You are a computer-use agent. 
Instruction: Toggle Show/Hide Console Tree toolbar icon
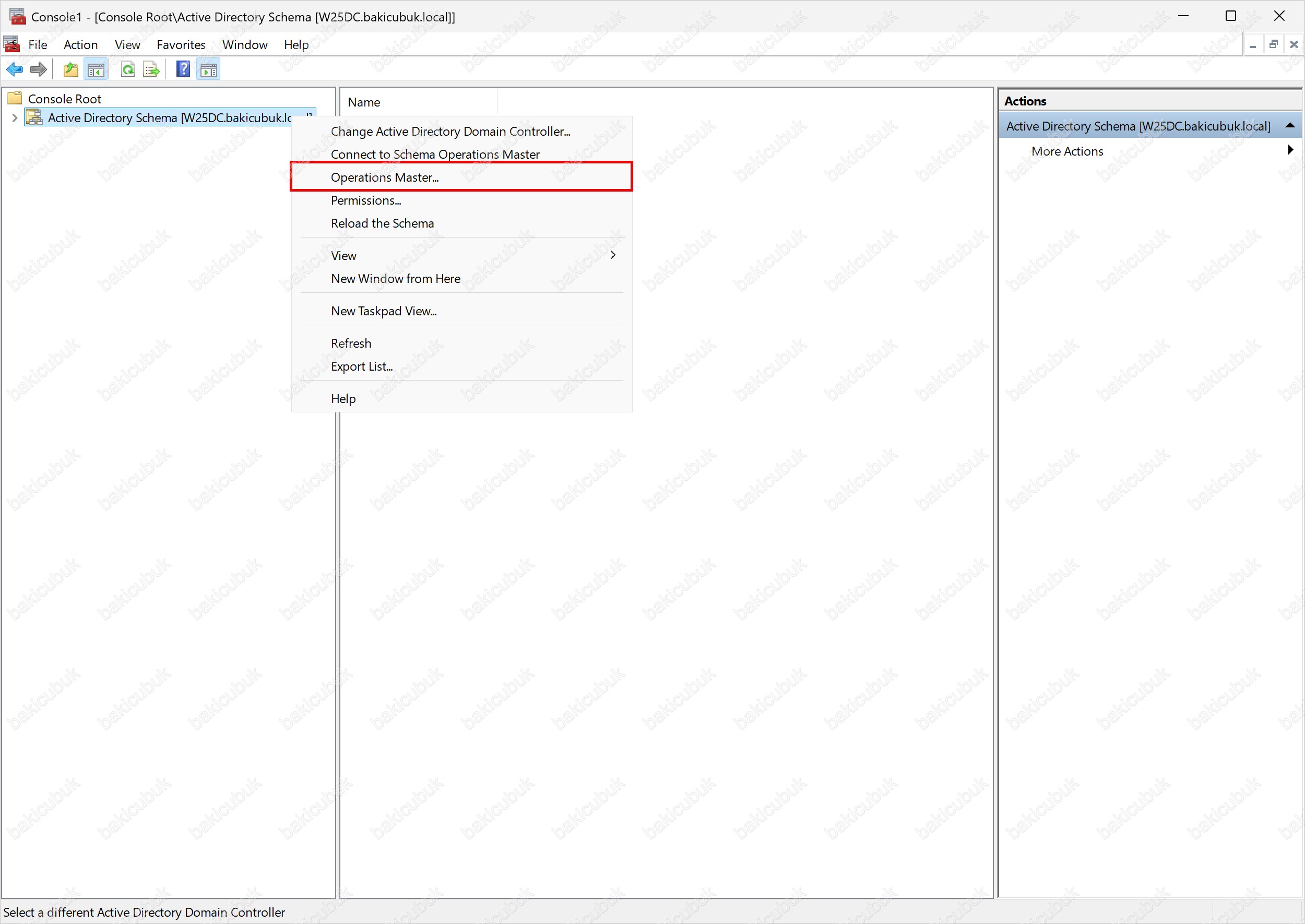96,69
